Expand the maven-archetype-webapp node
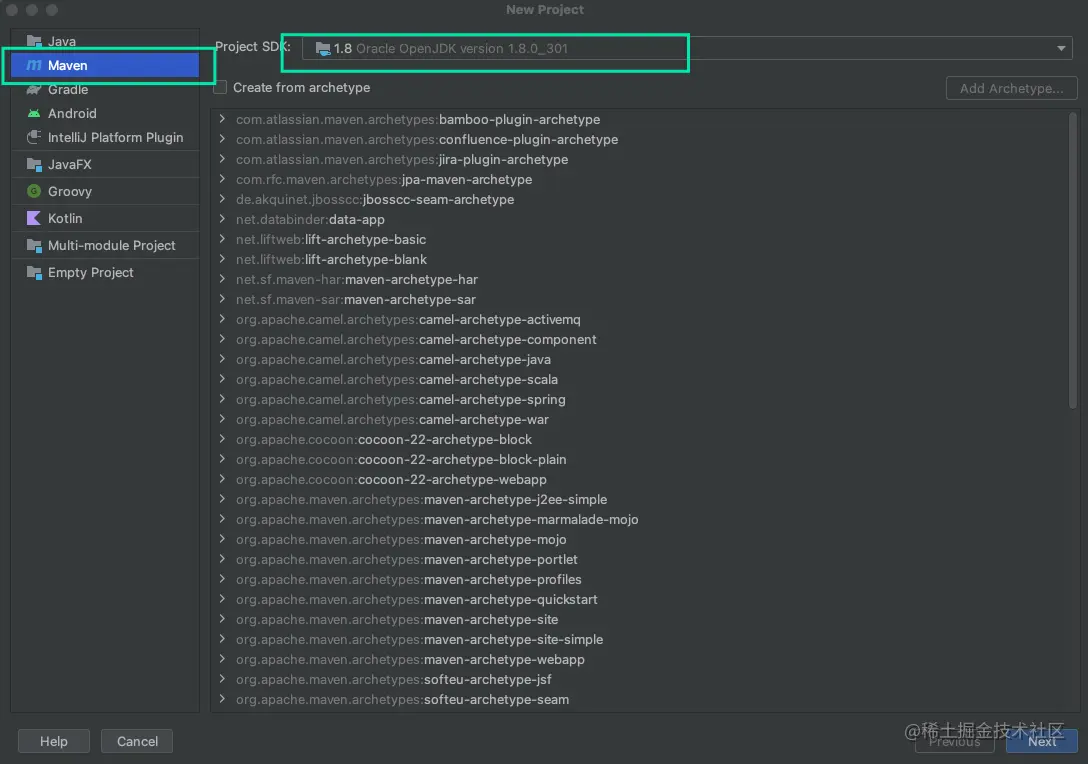Screen dimensions: 1088x764 click(222, 659)
